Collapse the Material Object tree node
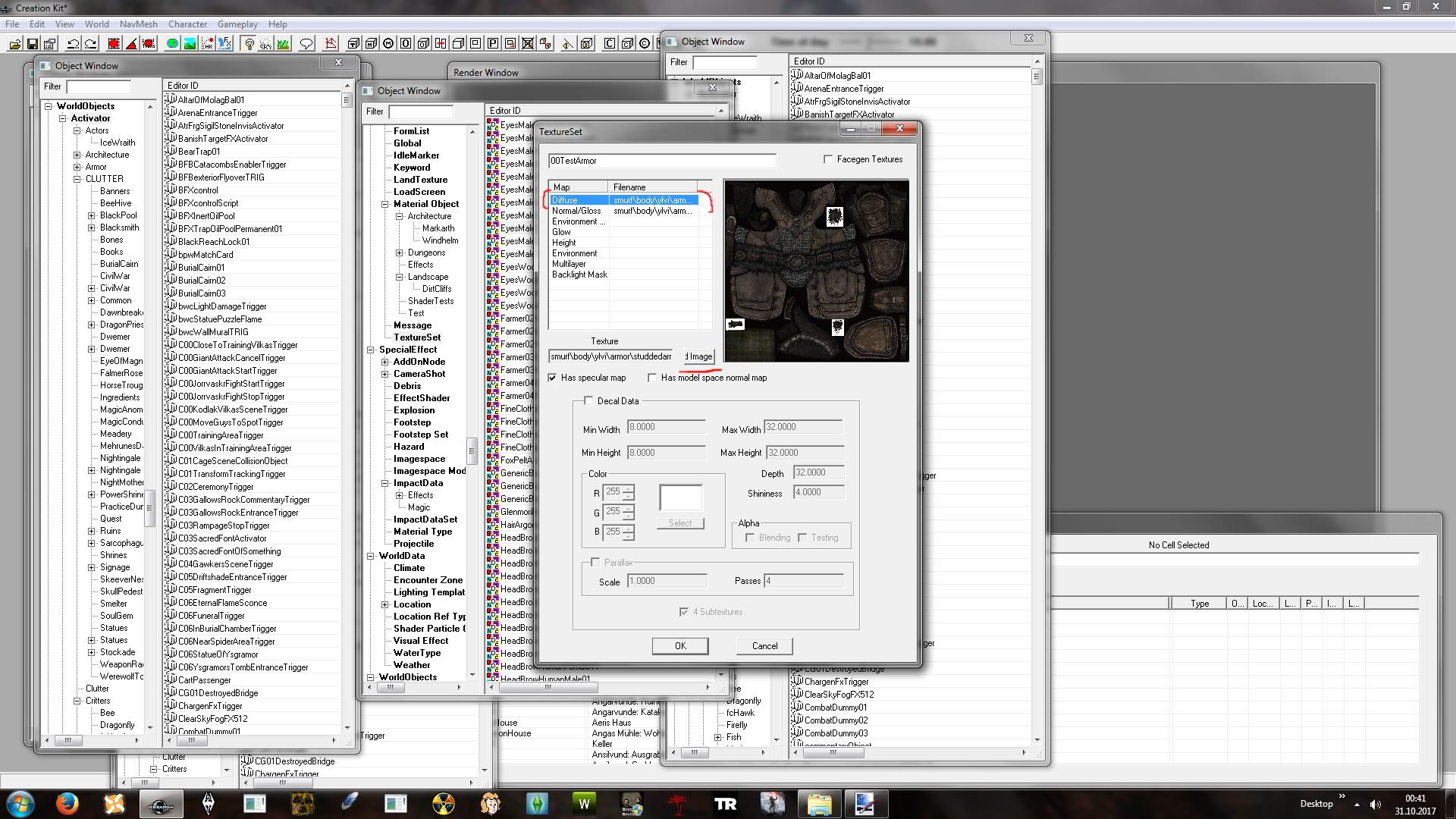Image resolution: width=1456 pixels, height=819 pixels. [x=385, y=204]
